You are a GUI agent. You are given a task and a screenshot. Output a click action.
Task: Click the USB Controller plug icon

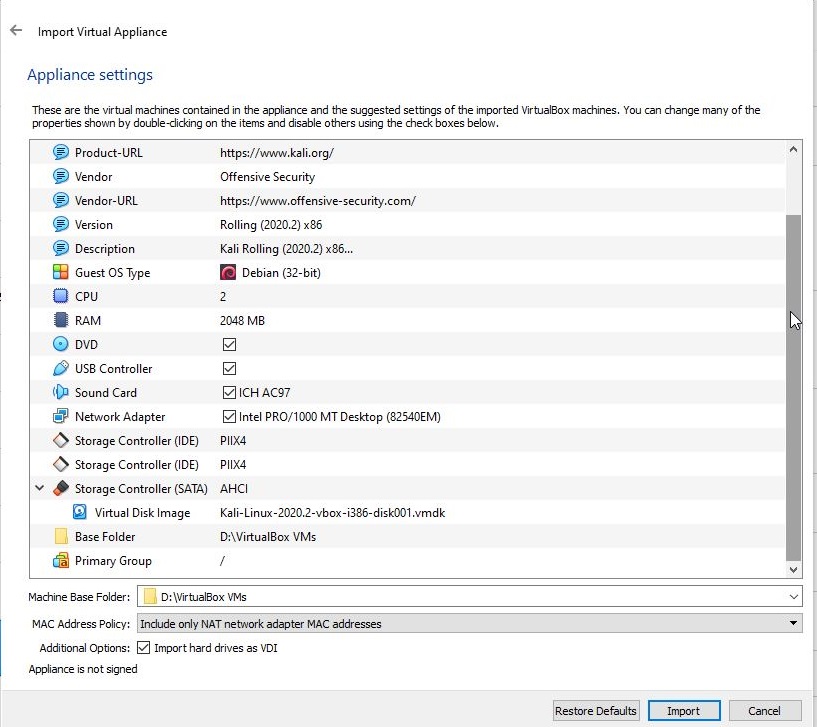pos(60,368)
